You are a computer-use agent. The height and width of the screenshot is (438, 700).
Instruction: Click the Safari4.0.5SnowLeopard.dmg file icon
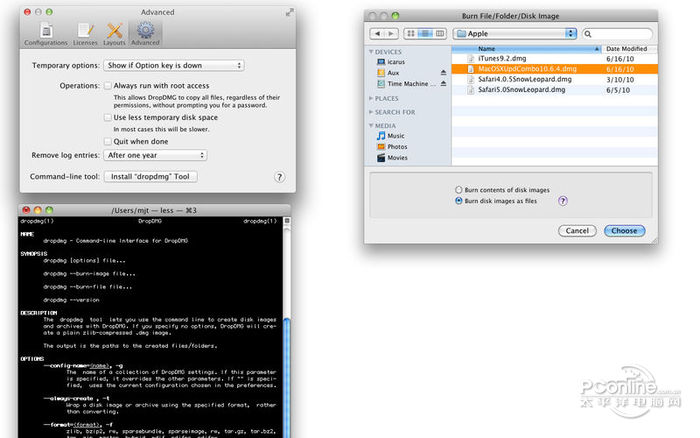pos(471,79)
